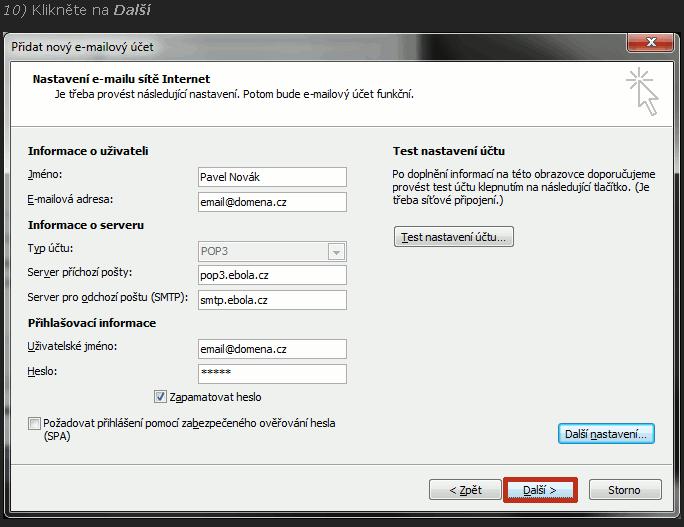Click the SMTP outgoing server field

(272, 300)
